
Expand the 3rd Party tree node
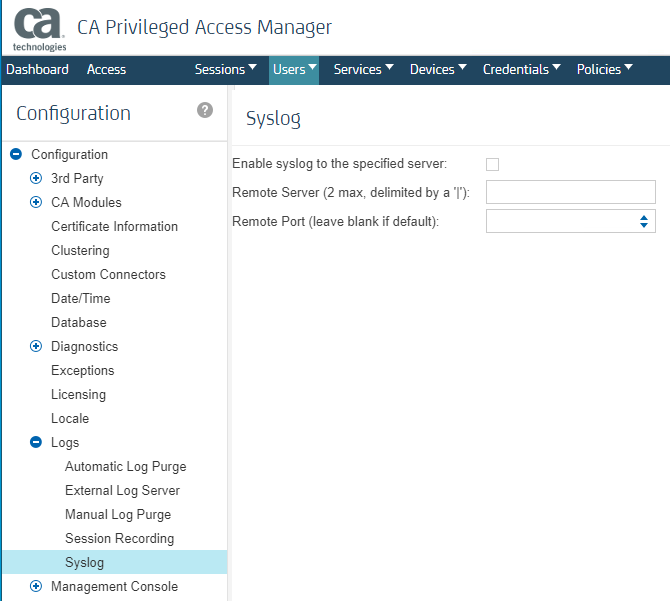(36, 178)
